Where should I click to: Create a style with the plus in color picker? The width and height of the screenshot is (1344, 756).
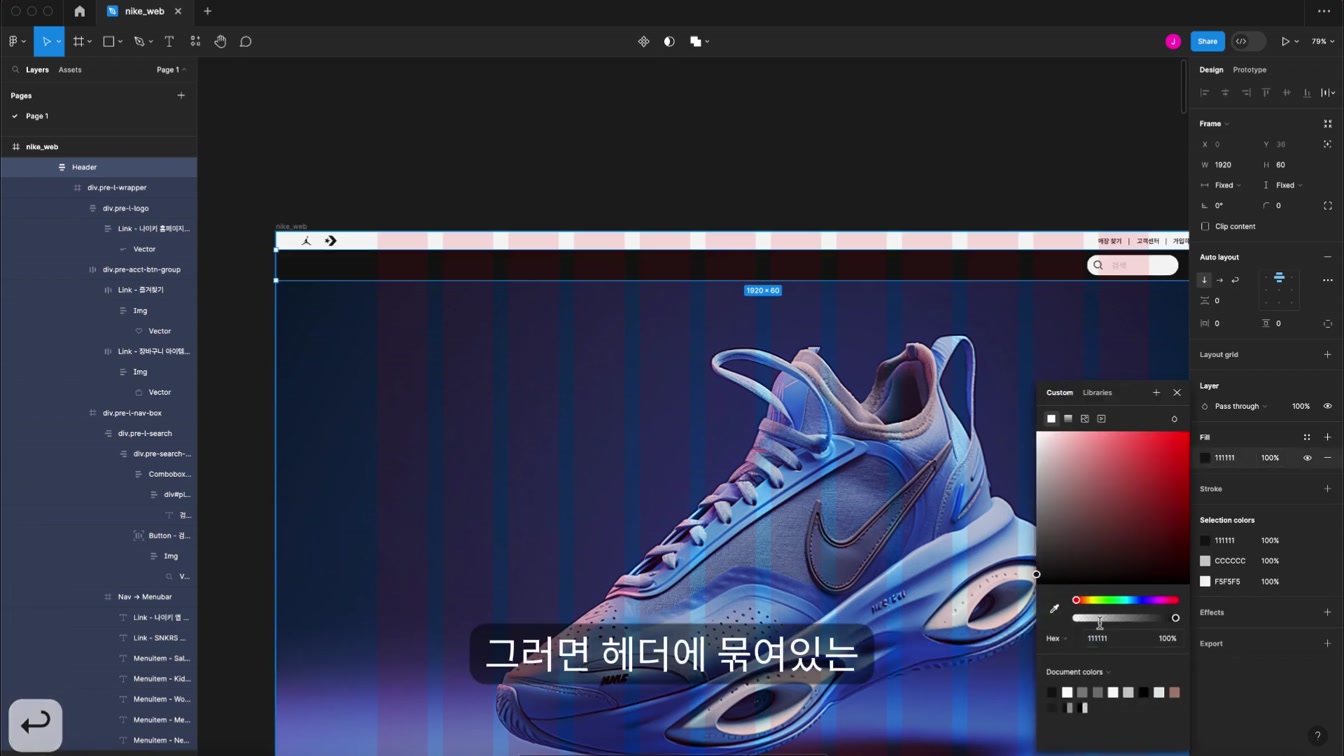pyautogui.click(x=1156, y=392)
